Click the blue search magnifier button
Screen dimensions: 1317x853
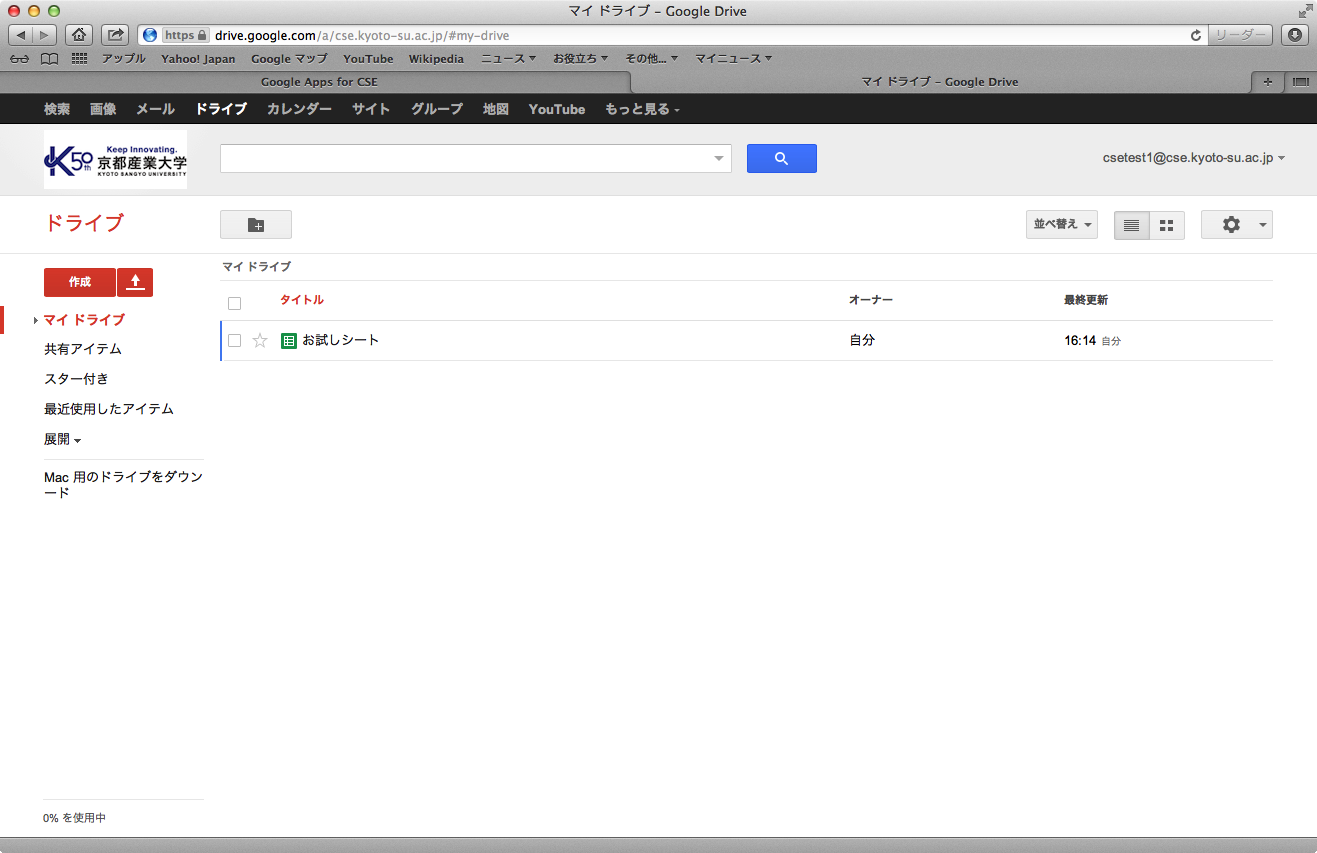pyautogui.click(x=781, y=158)
